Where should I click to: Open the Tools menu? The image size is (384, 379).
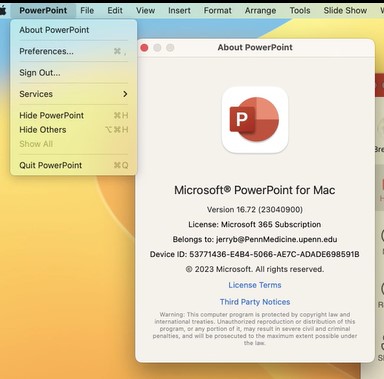(x=300, y=11)
